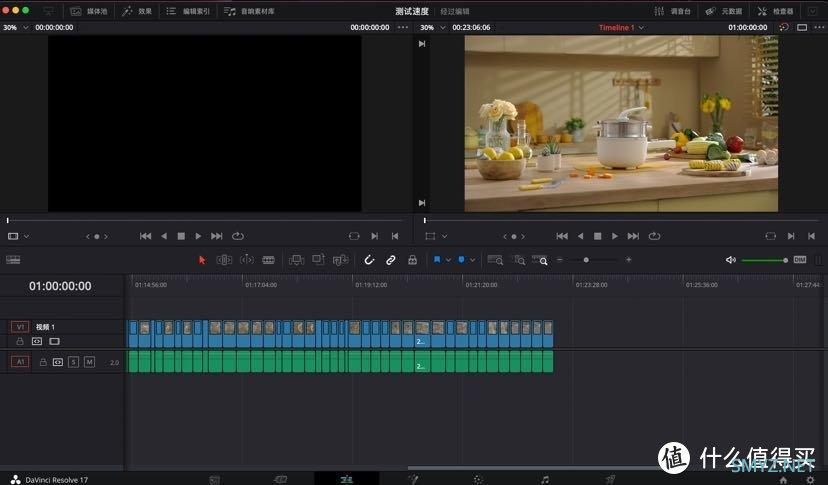Click the Insert Clip button
Image resolution: width=828 pixels, height=485 pixels.
[x=297, y=260]
